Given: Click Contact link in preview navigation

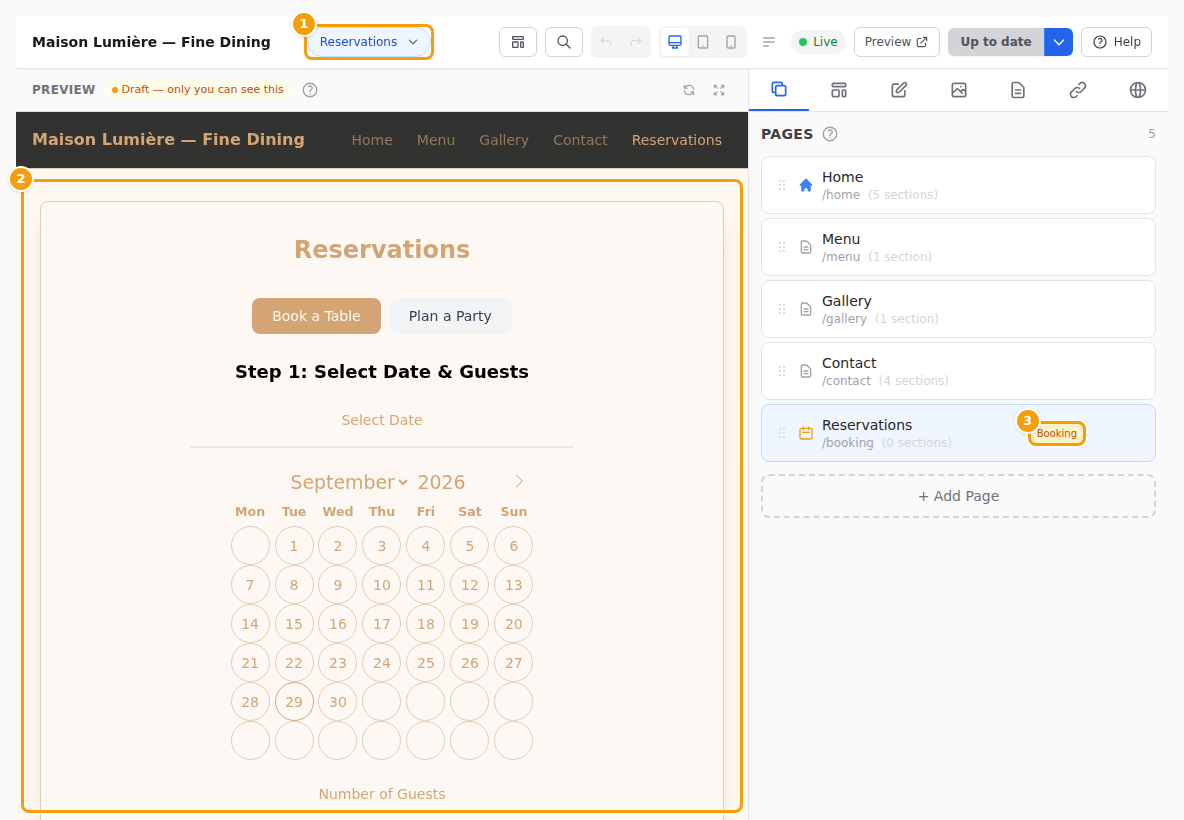Looking at the screenshot, I should (580, 140).
